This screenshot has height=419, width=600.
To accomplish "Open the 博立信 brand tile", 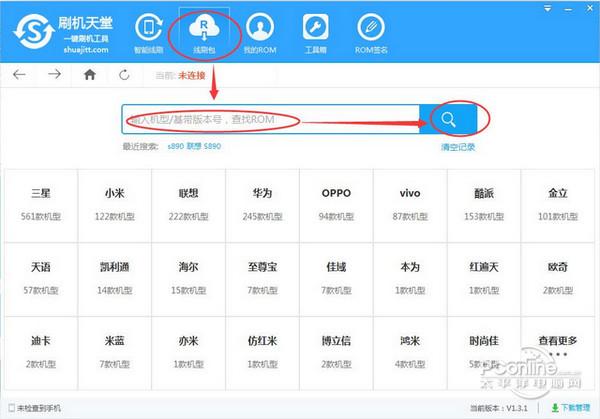I will pyautogui.click(x=336, y=353).
